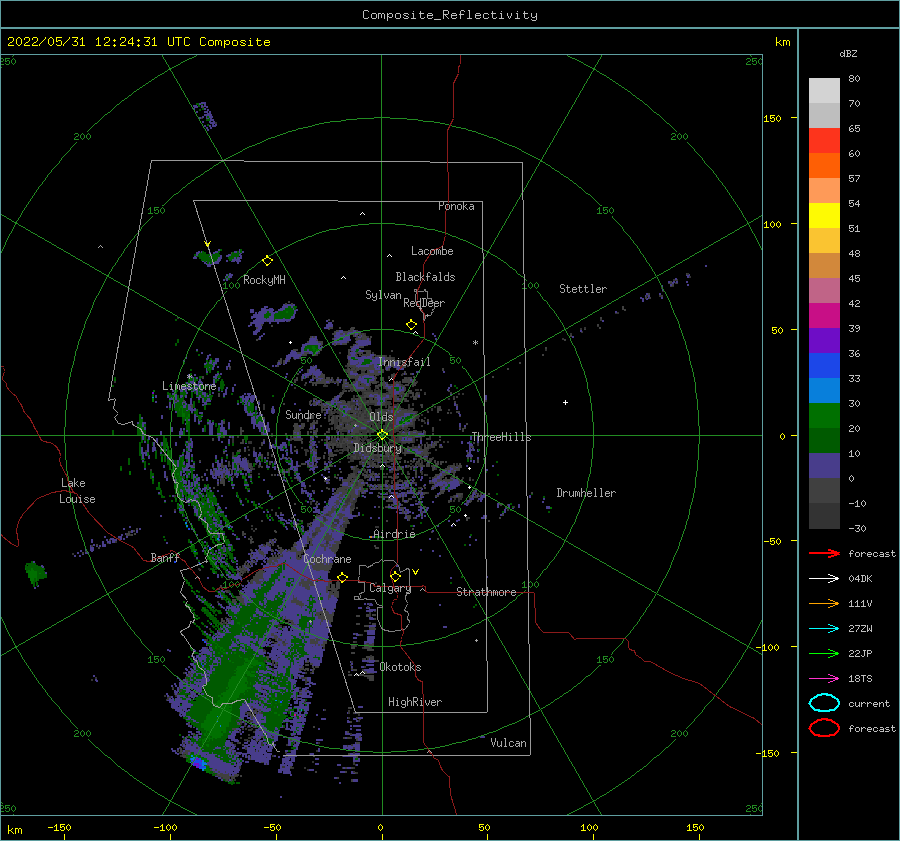This screenshot has width=900, height=841.
Task: Click white plus marker west of Stettler-Drumheller area
Action: point(565,402)
